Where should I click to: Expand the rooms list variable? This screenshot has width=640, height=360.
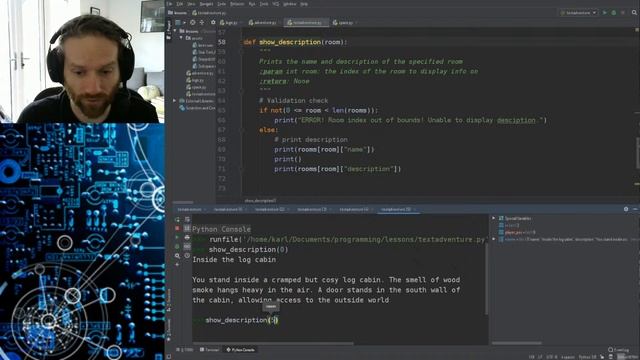coord(493,239)
